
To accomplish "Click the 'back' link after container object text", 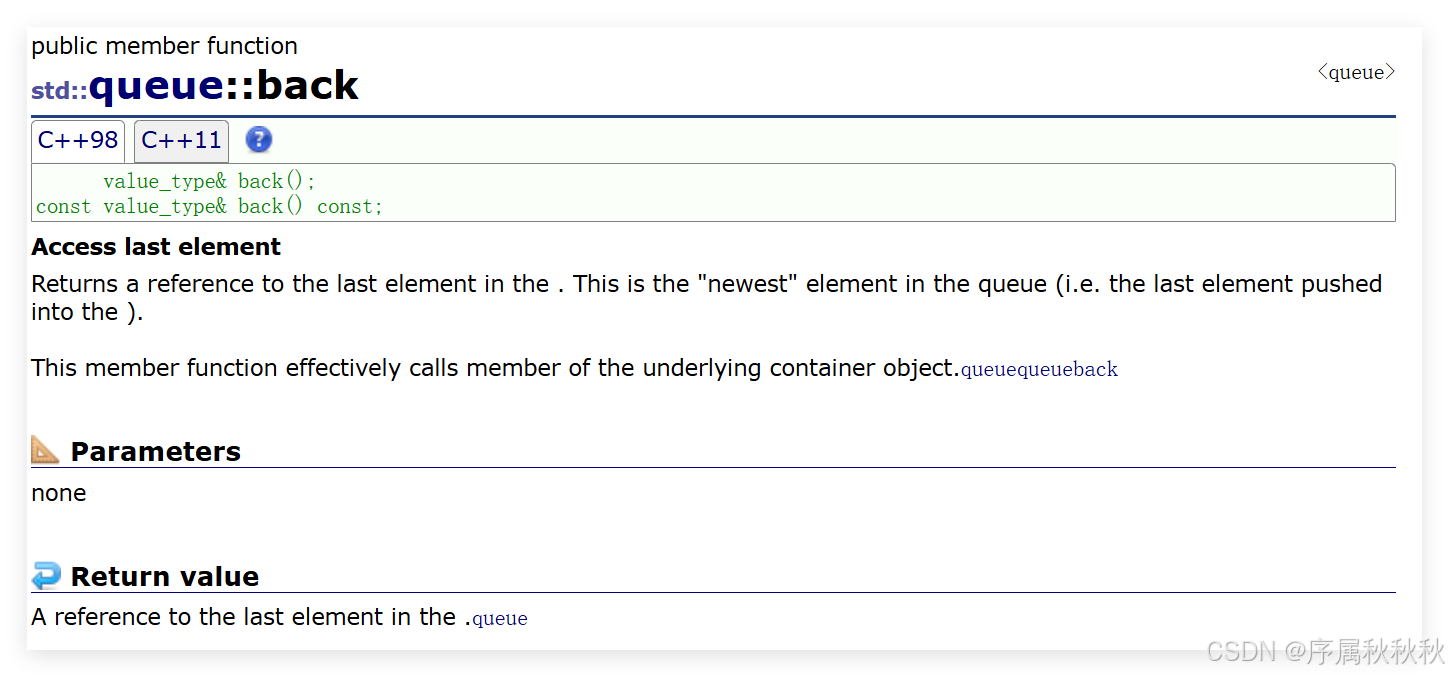I will 1096,370.
